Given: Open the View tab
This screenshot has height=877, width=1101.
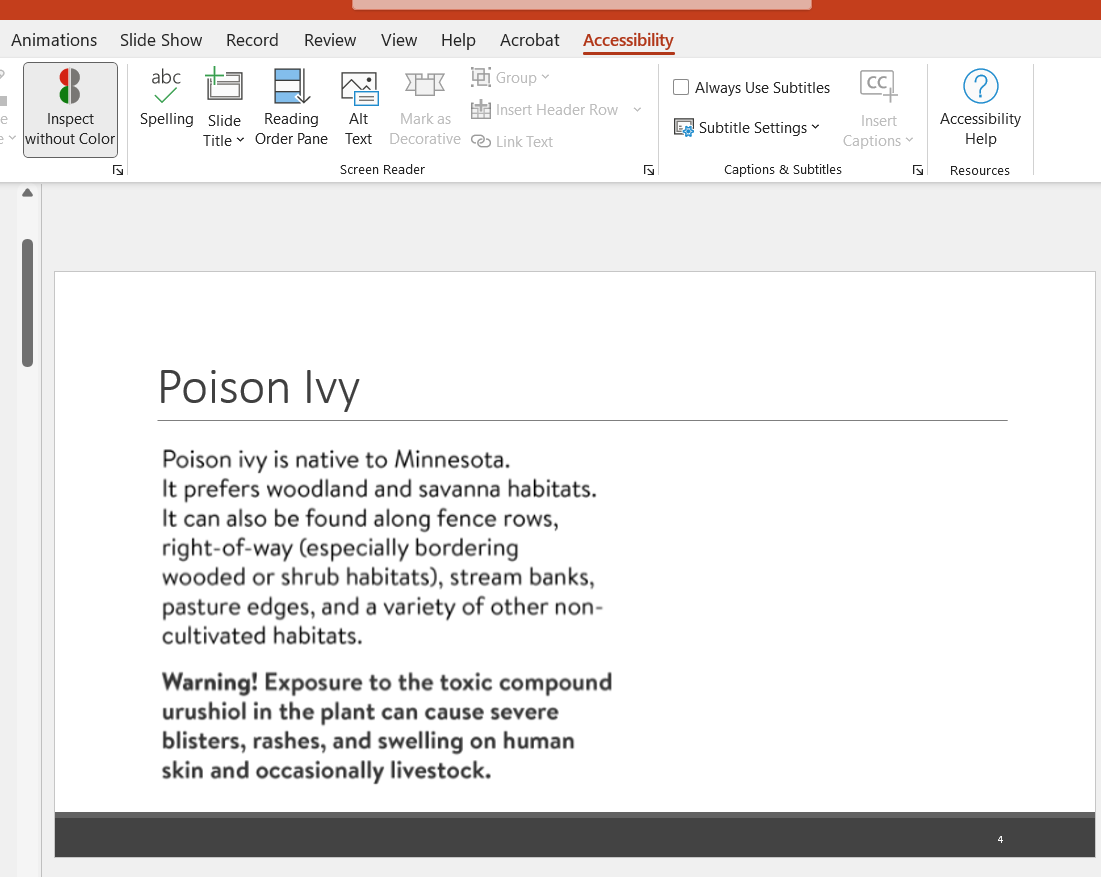Looking at the screenshot, I should click(399, 40).
